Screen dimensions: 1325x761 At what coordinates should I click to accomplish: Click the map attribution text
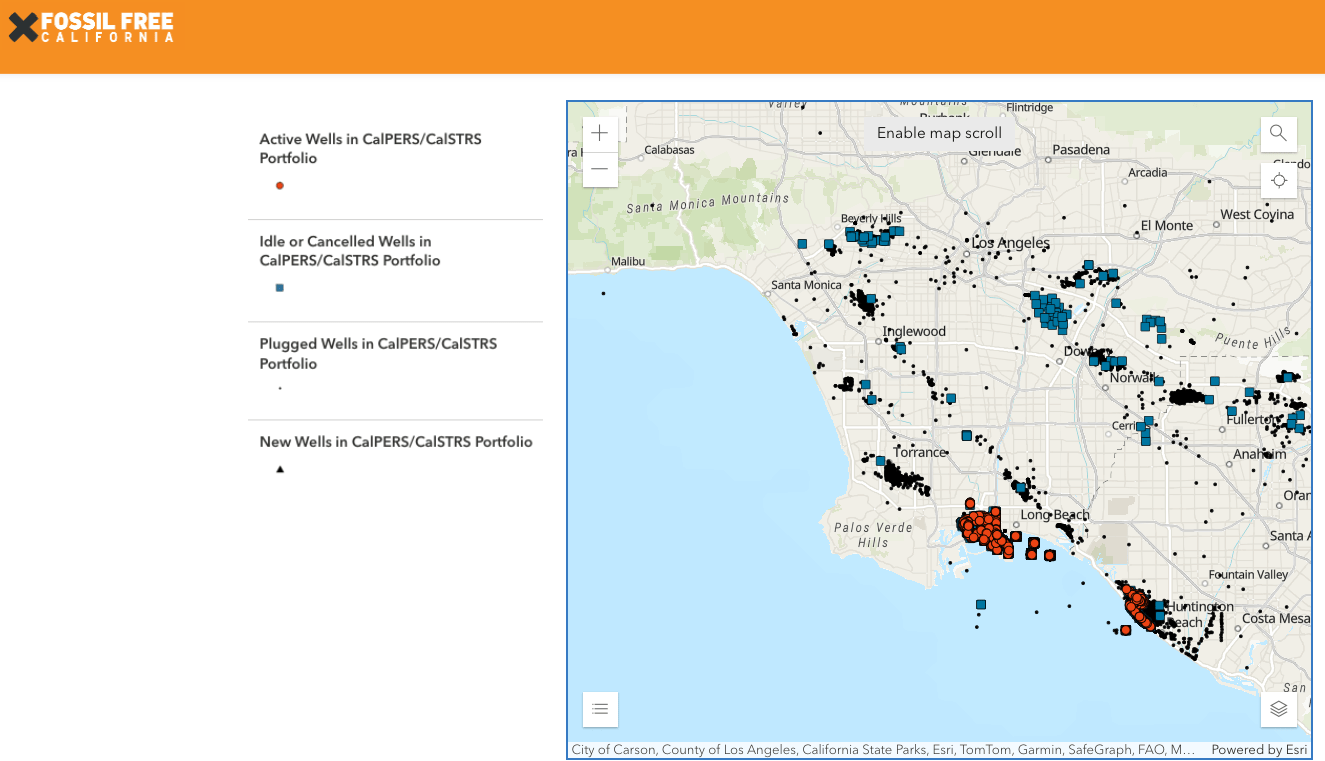tap(883, 749)
